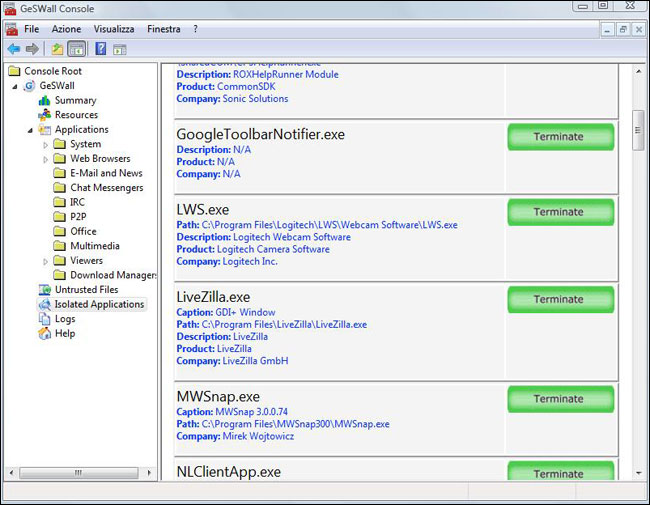Select the Resources node icon

click(45, 115)
